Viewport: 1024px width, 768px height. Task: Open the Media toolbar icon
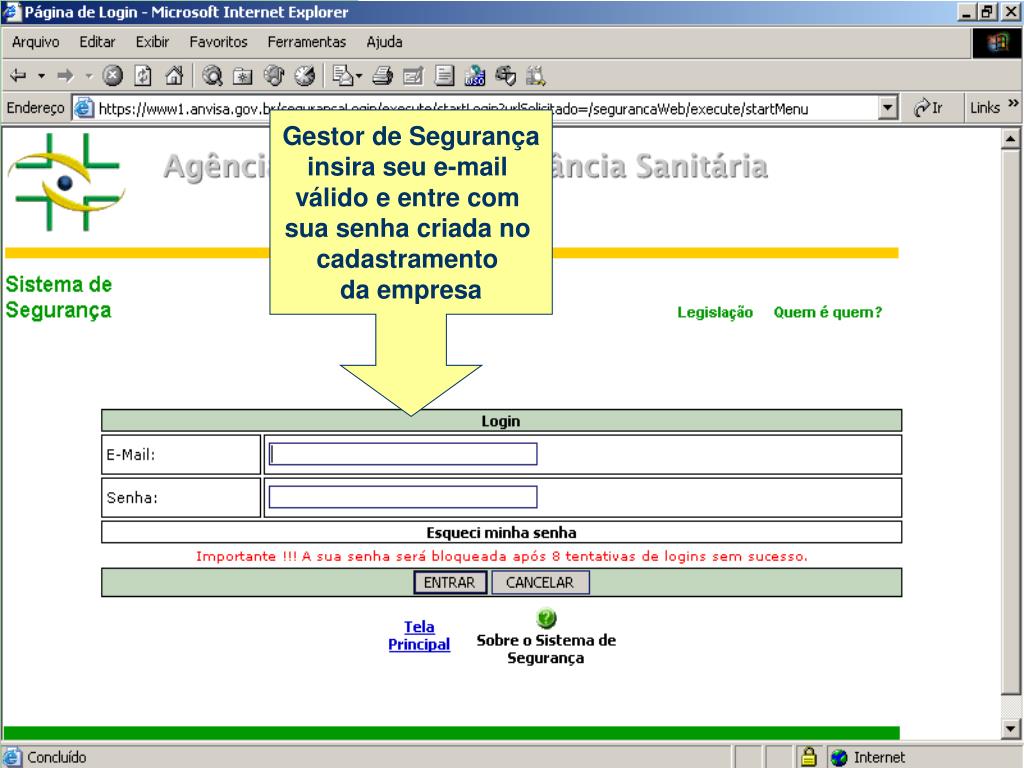[x=274, y=76]
